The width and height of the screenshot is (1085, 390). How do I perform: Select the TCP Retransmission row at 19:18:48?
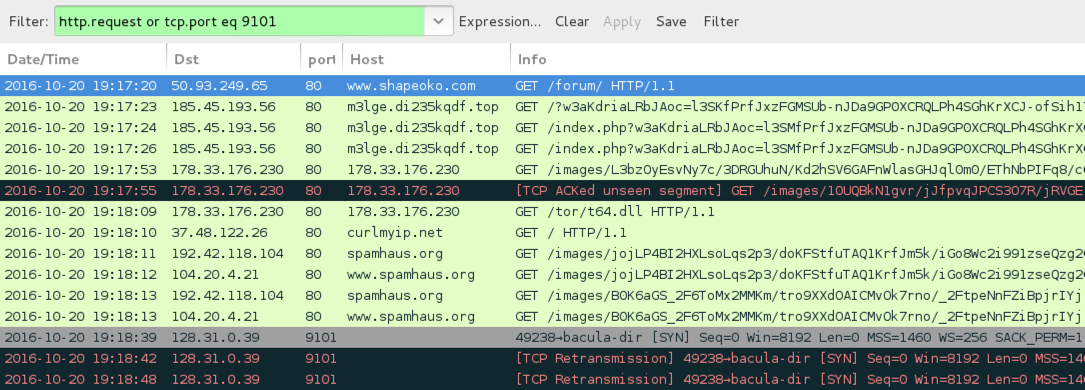542,380
